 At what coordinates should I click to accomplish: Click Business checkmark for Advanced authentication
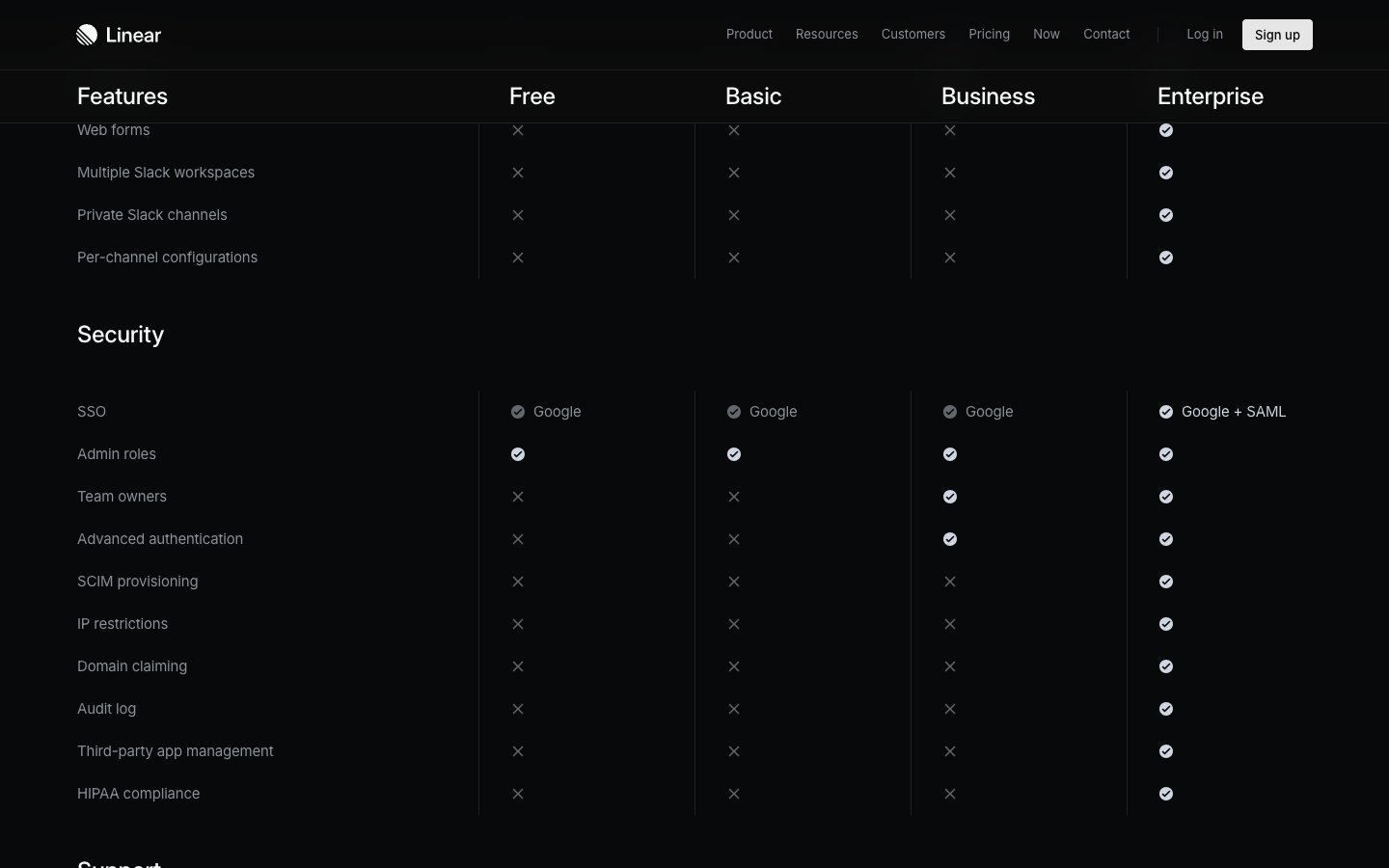[x=950, y=539]
